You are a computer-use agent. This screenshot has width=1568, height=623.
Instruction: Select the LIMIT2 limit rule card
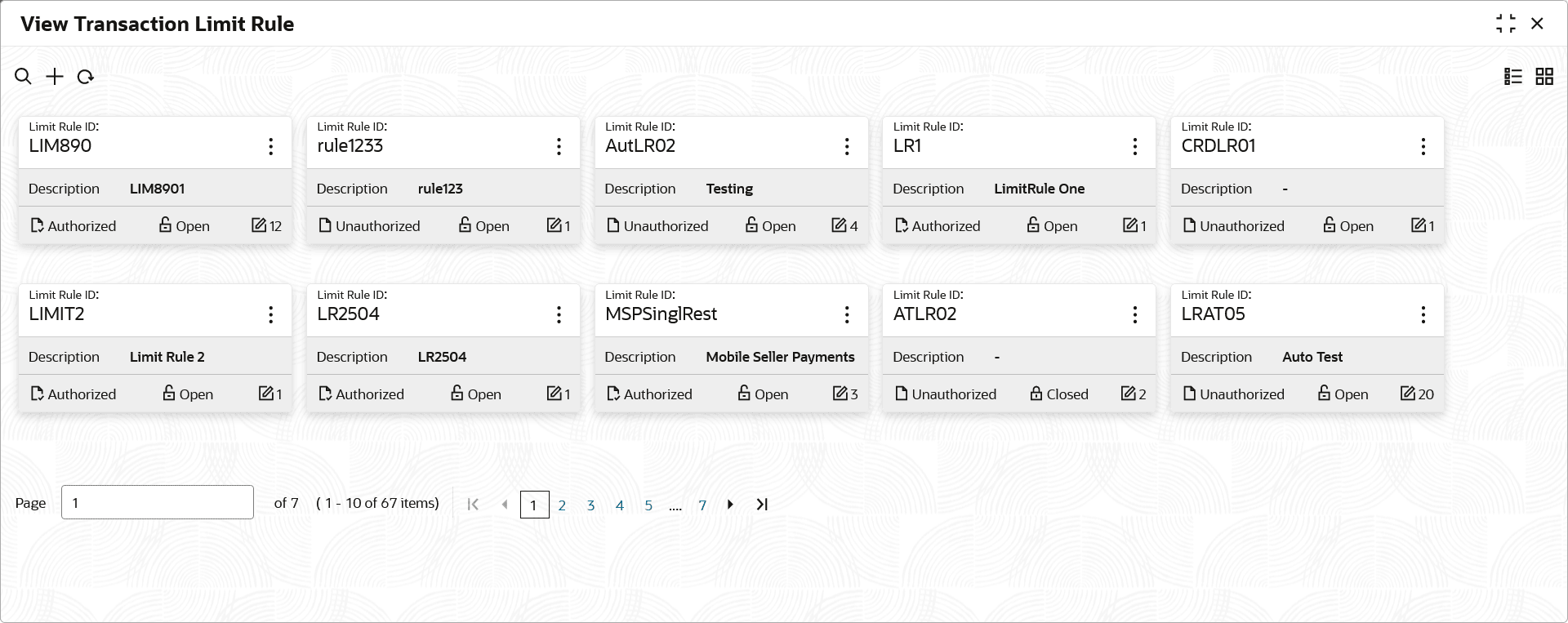click(x=155, y=349)
